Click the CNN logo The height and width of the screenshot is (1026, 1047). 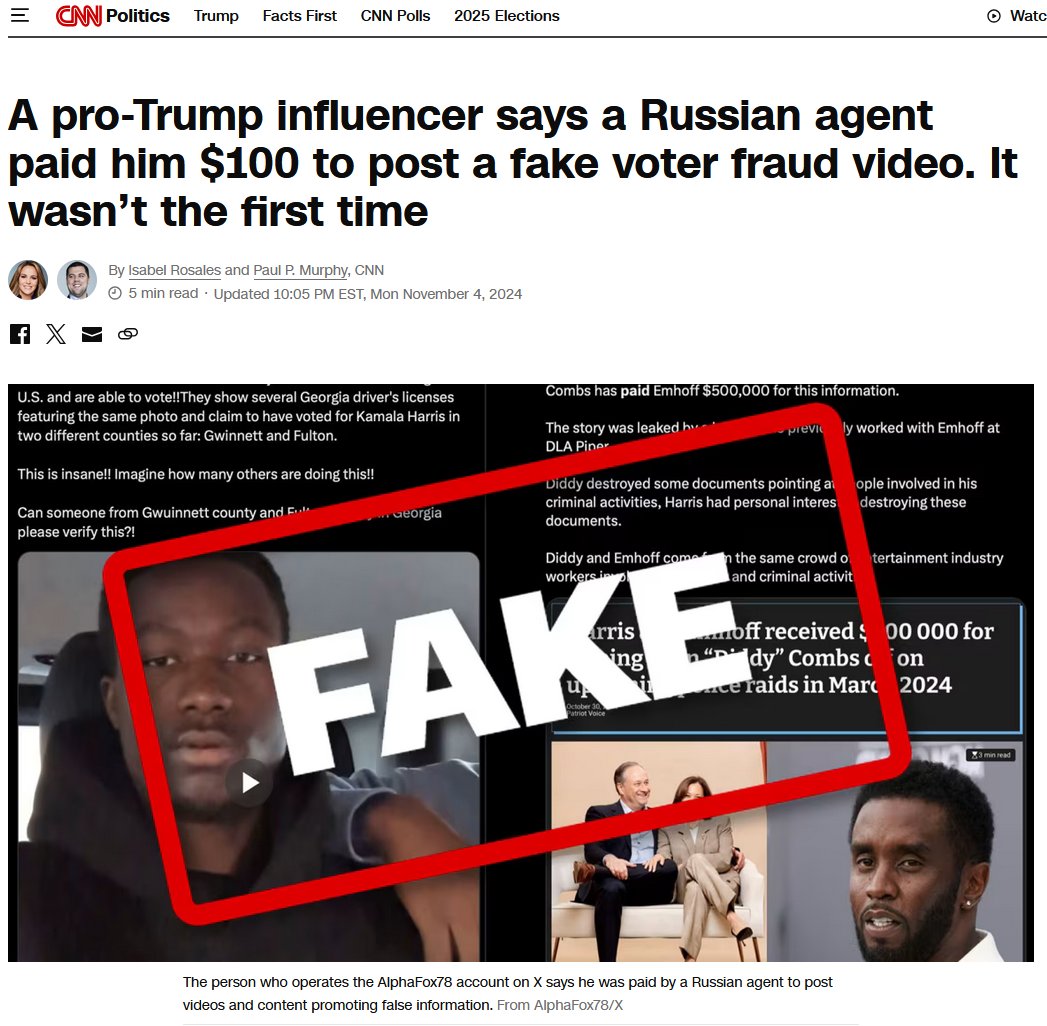click(x=79, y=15)
